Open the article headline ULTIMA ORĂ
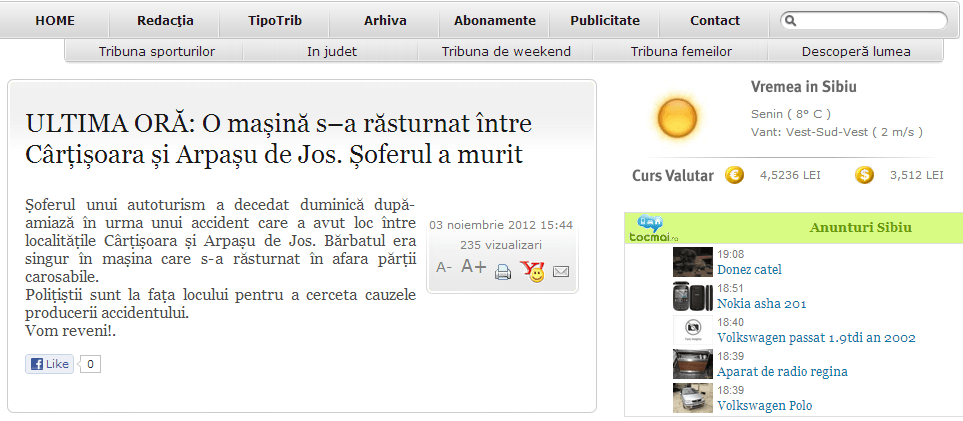963x421 pixels. [278, 140]
